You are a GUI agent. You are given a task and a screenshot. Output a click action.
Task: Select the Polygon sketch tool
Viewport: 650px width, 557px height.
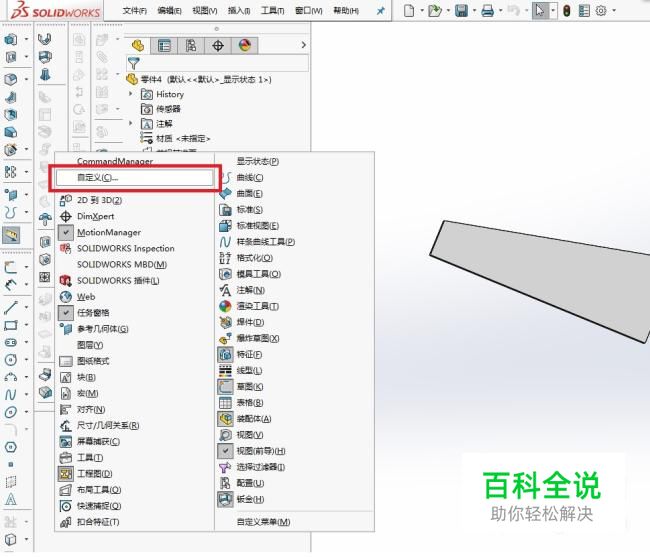pos(11,447)
